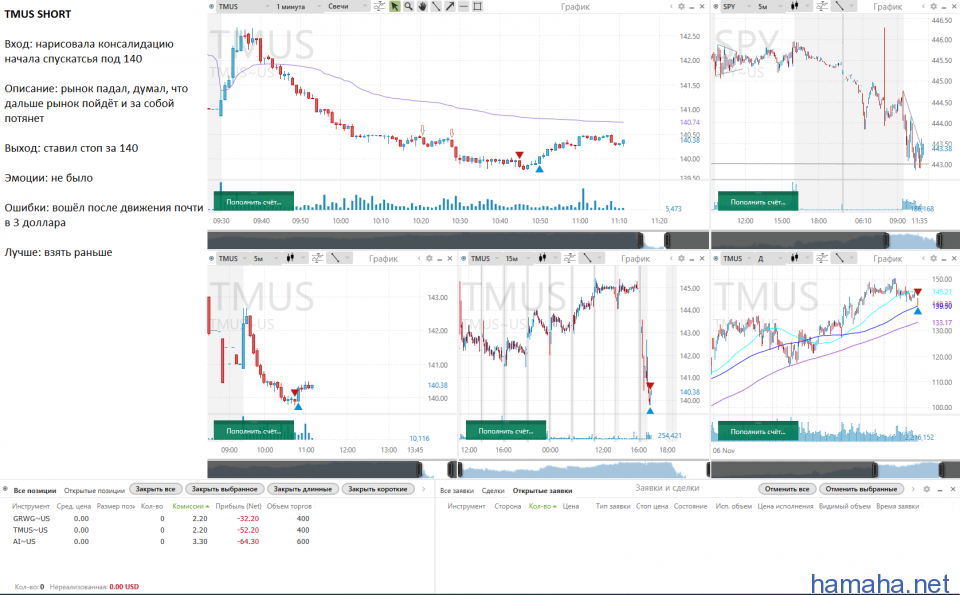The width and height of the screenshot is (960, 595).
Task: Open settings gear of the orders and trades panel
Action: click(x=927, y=489)
